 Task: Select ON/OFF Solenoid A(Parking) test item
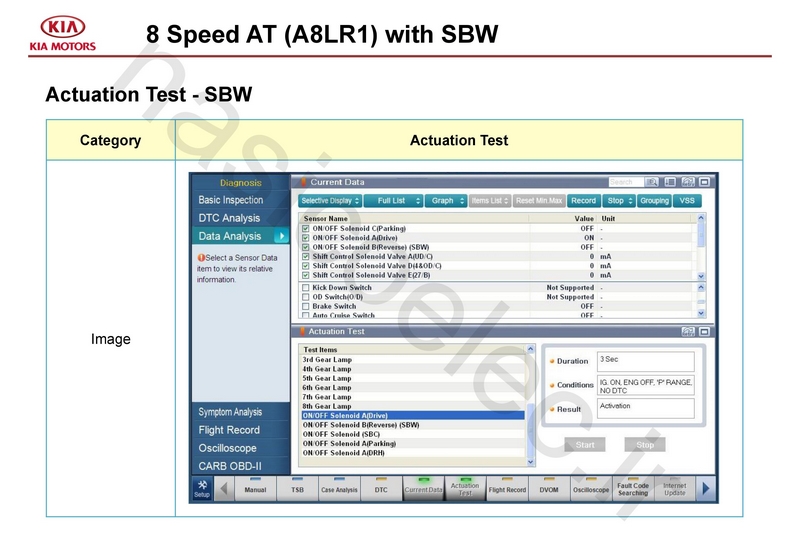coord(413,443)
